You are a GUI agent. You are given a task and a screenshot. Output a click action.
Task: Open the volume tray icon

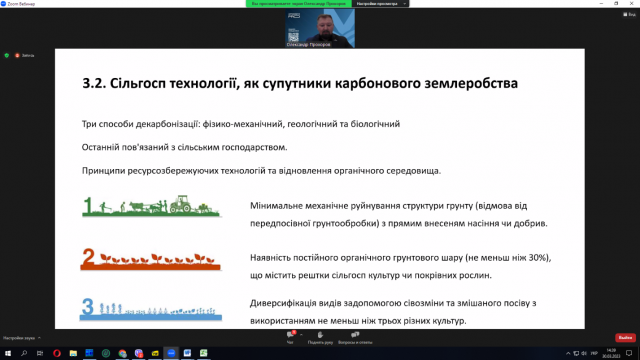584,353
